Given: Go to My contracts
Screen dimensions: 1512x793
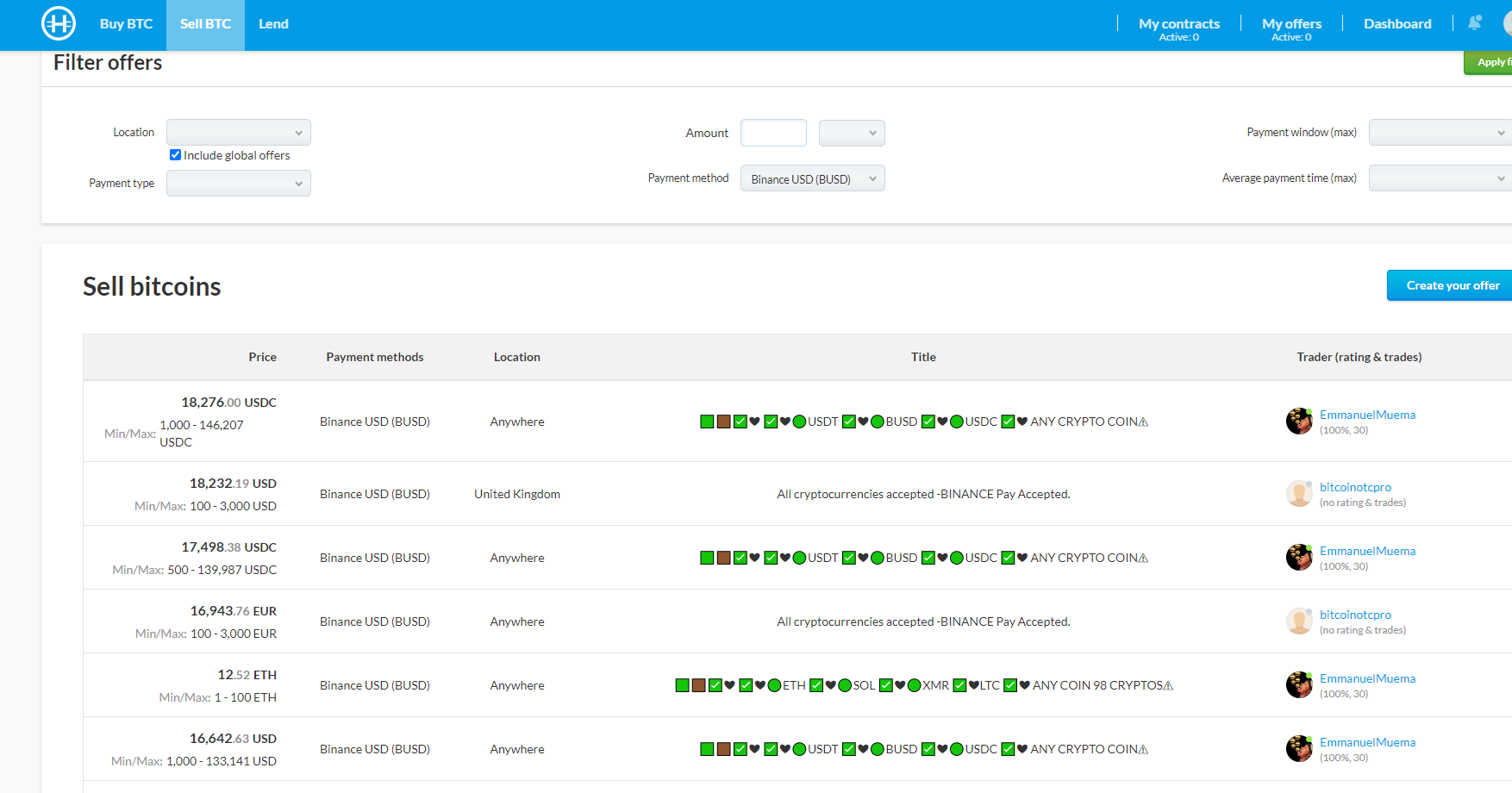Looking at the screenshot, I should click(1178, 24).
